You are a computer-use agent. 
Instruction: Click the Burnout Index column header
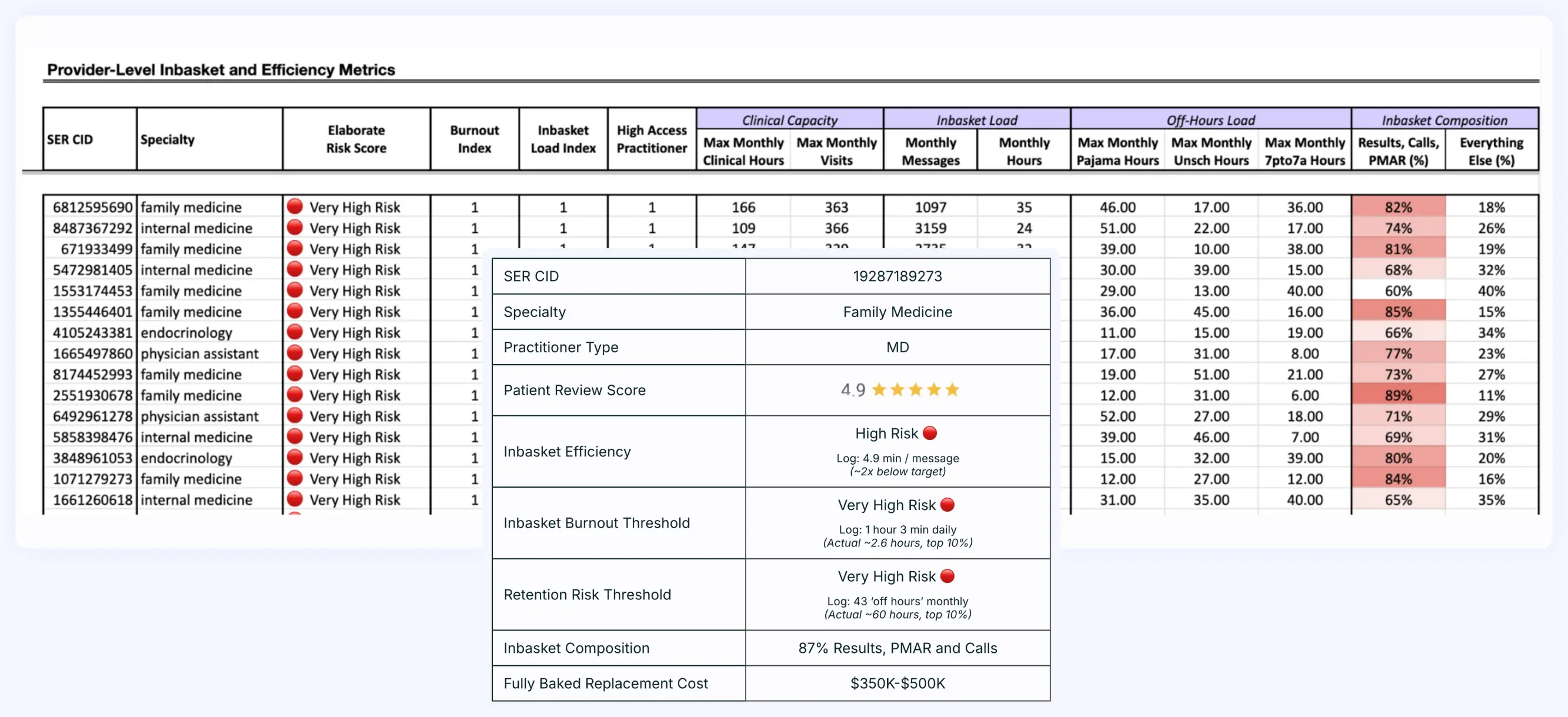point(474,139)
